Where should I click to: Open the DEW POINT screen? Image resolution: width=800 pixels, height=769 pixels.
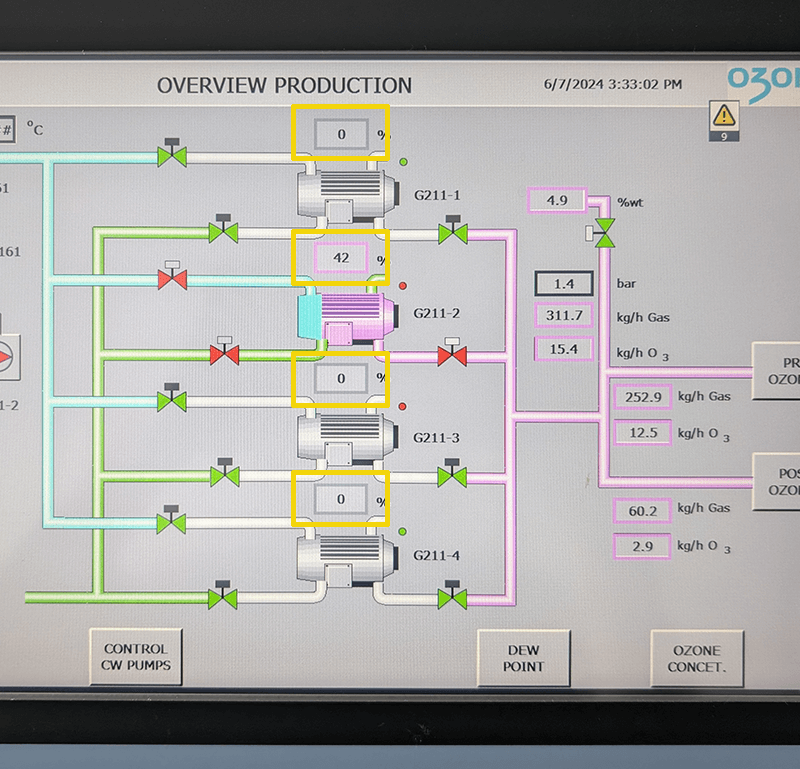(x=523, y=658)
